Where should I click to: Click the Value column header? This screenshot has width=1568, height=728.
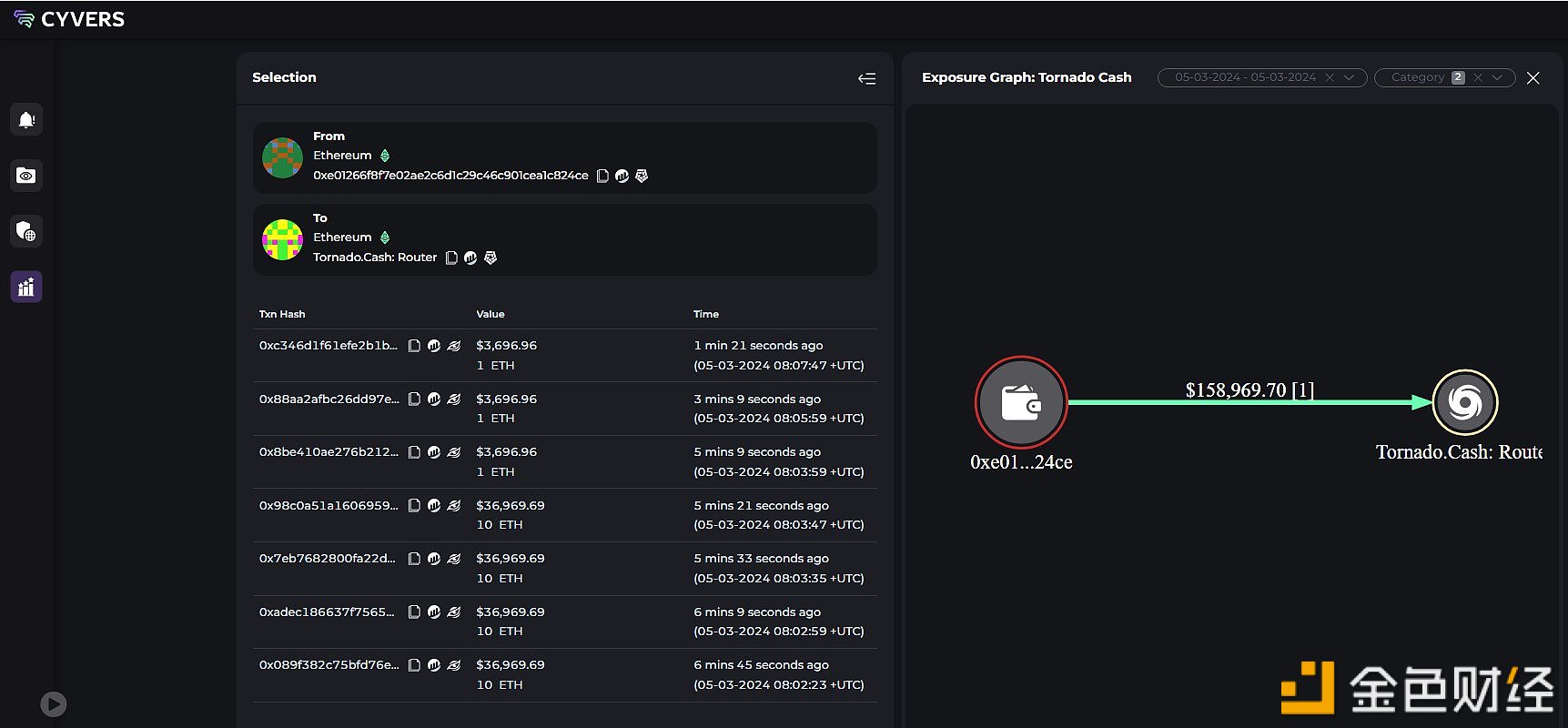[491, 314]
